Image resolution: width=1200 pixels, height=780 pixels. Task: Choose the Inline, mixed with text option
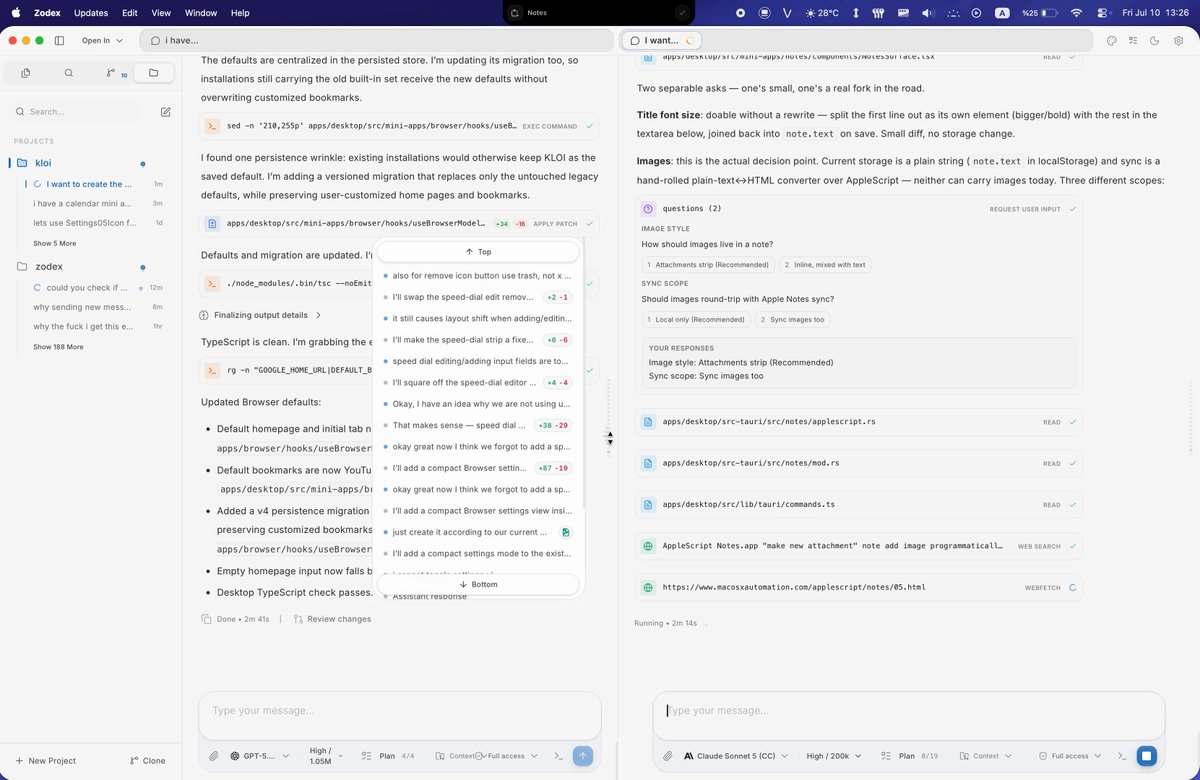pos(825,265)
